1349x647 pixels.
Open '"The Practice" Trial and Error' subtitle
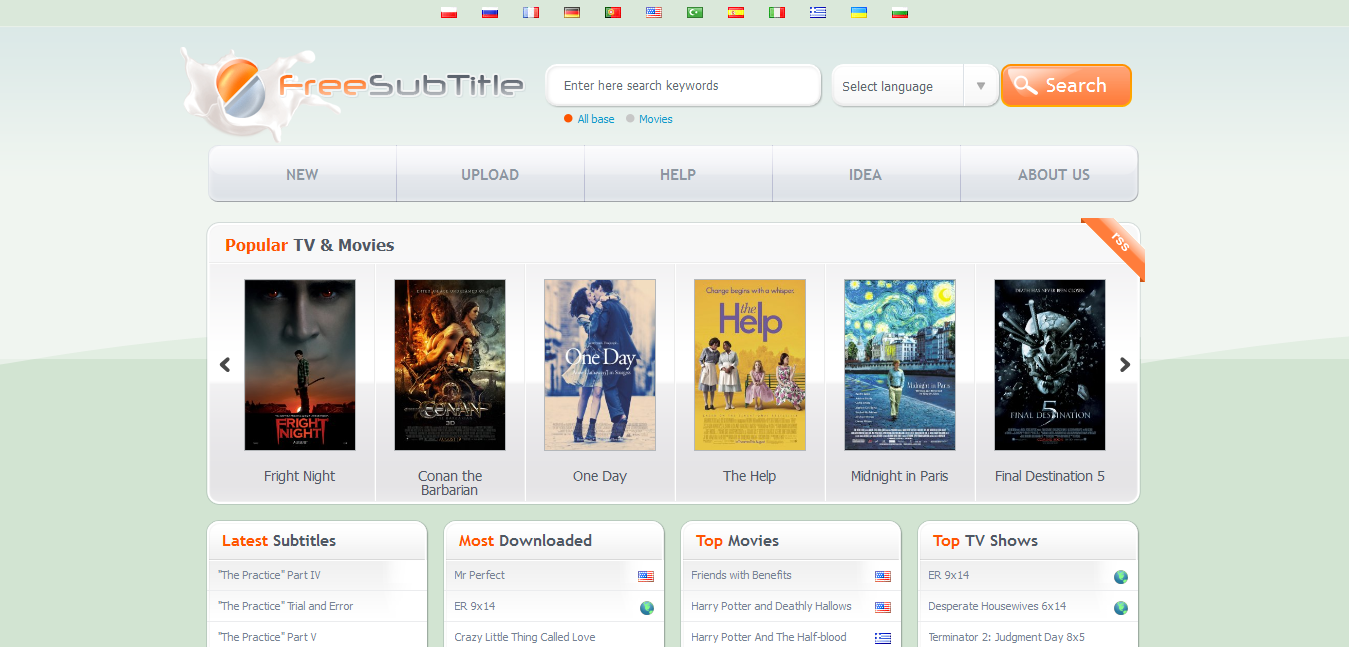(286, 606)
